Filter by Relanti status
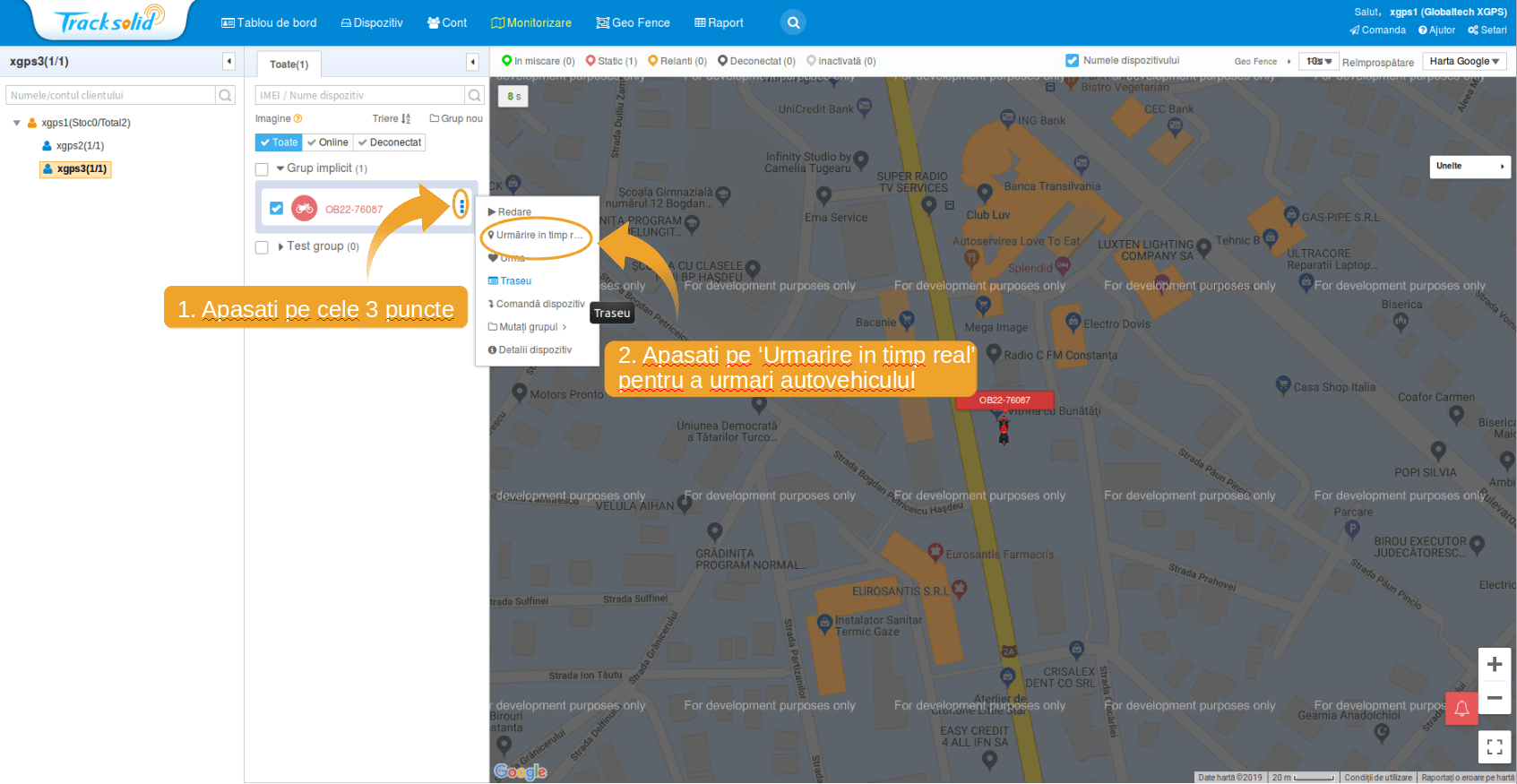 [x=677, y=61]
